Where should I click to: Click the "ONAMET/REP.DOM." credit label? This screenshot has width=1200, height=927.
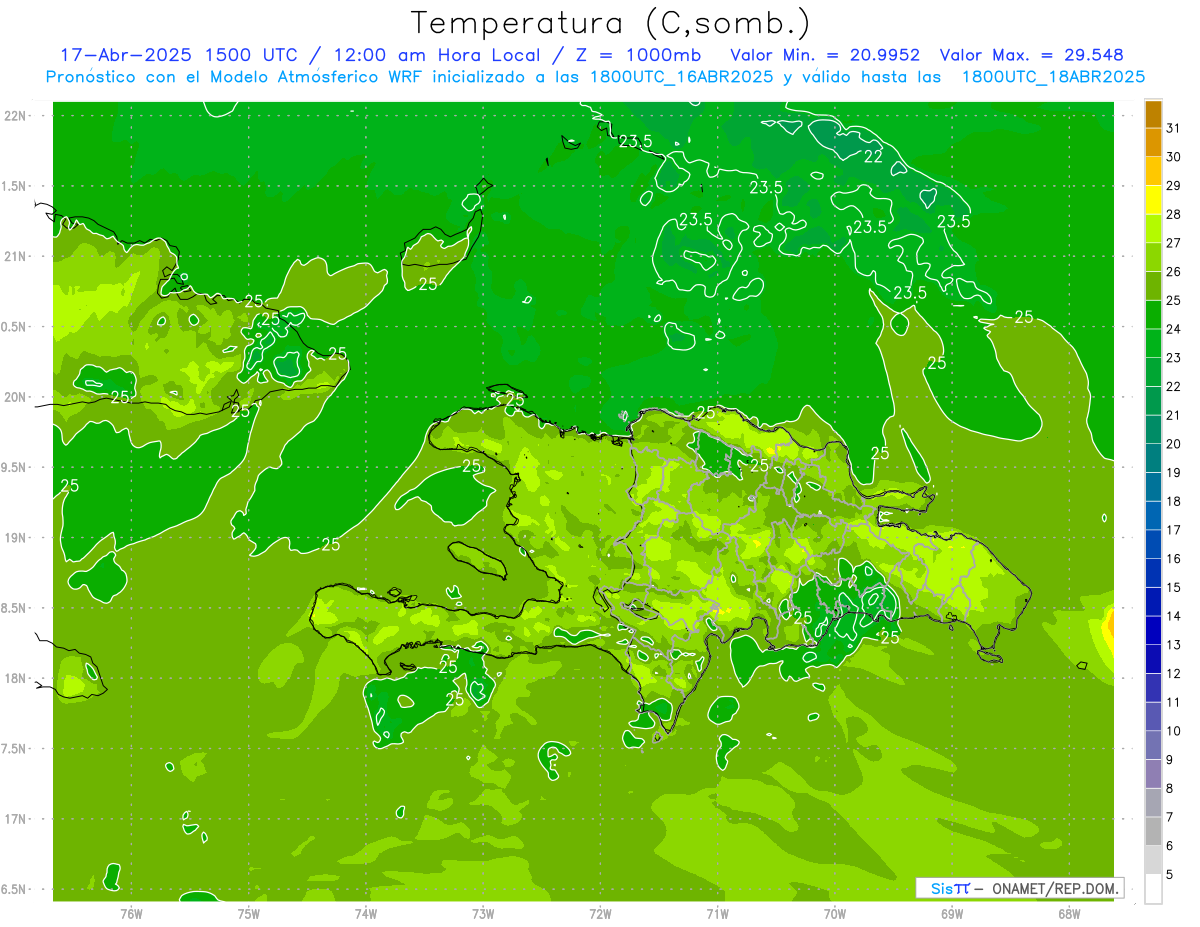click(x=1053, y=888)
